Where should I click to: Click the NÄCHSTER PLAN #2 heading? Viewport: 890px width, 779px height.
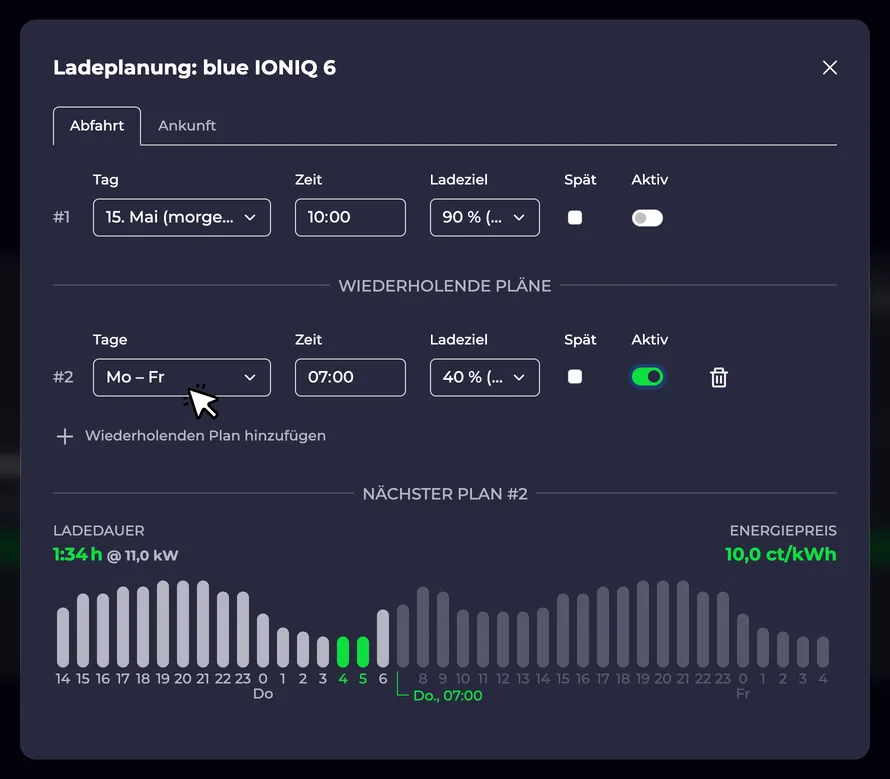pos(445,493)
